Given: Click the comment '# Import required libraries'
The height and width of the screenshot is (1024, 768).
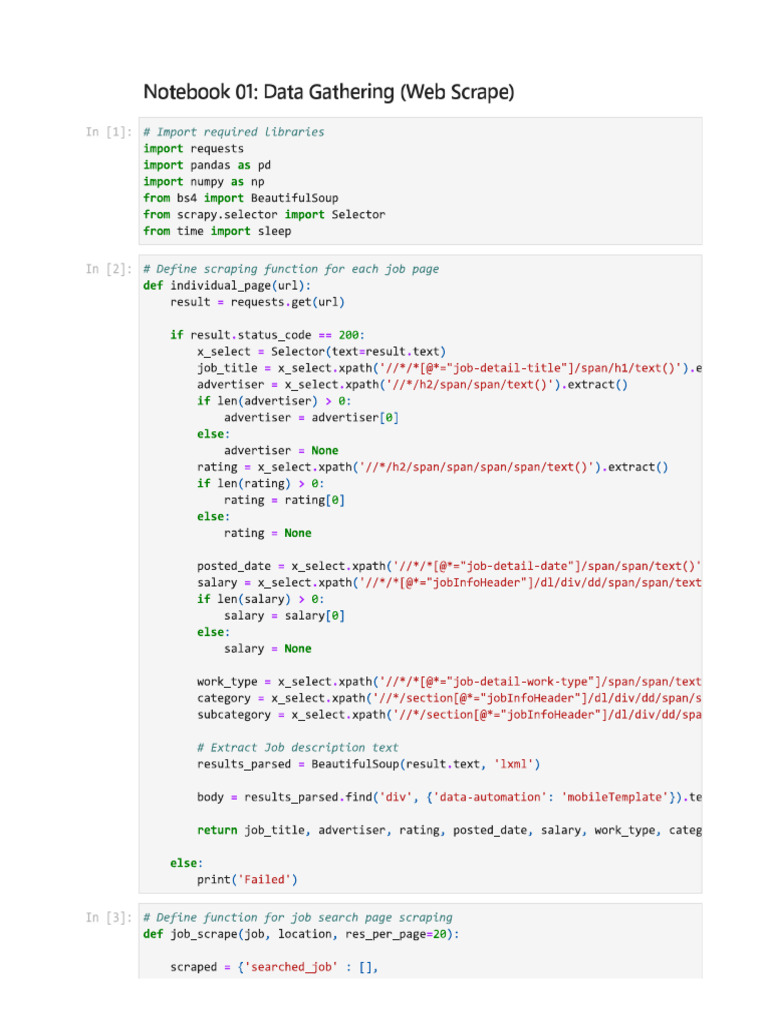Looking at the screenshot, I should pyautogui.click(x=234, y=132).
